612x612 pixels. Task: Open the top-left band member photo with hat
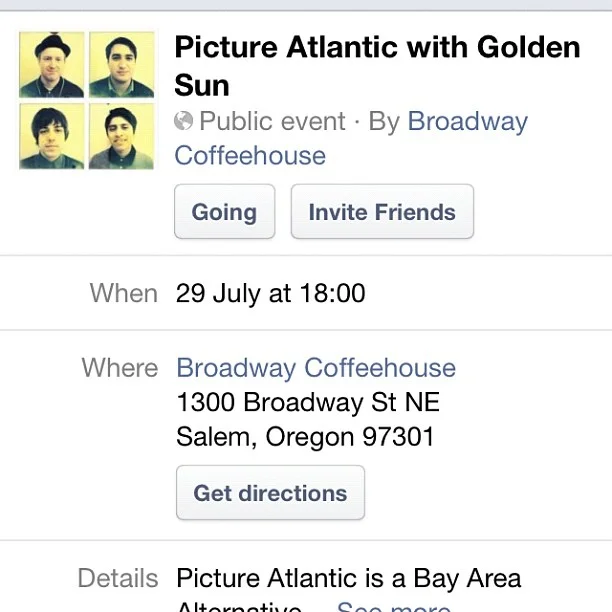[x=52, y=65]
